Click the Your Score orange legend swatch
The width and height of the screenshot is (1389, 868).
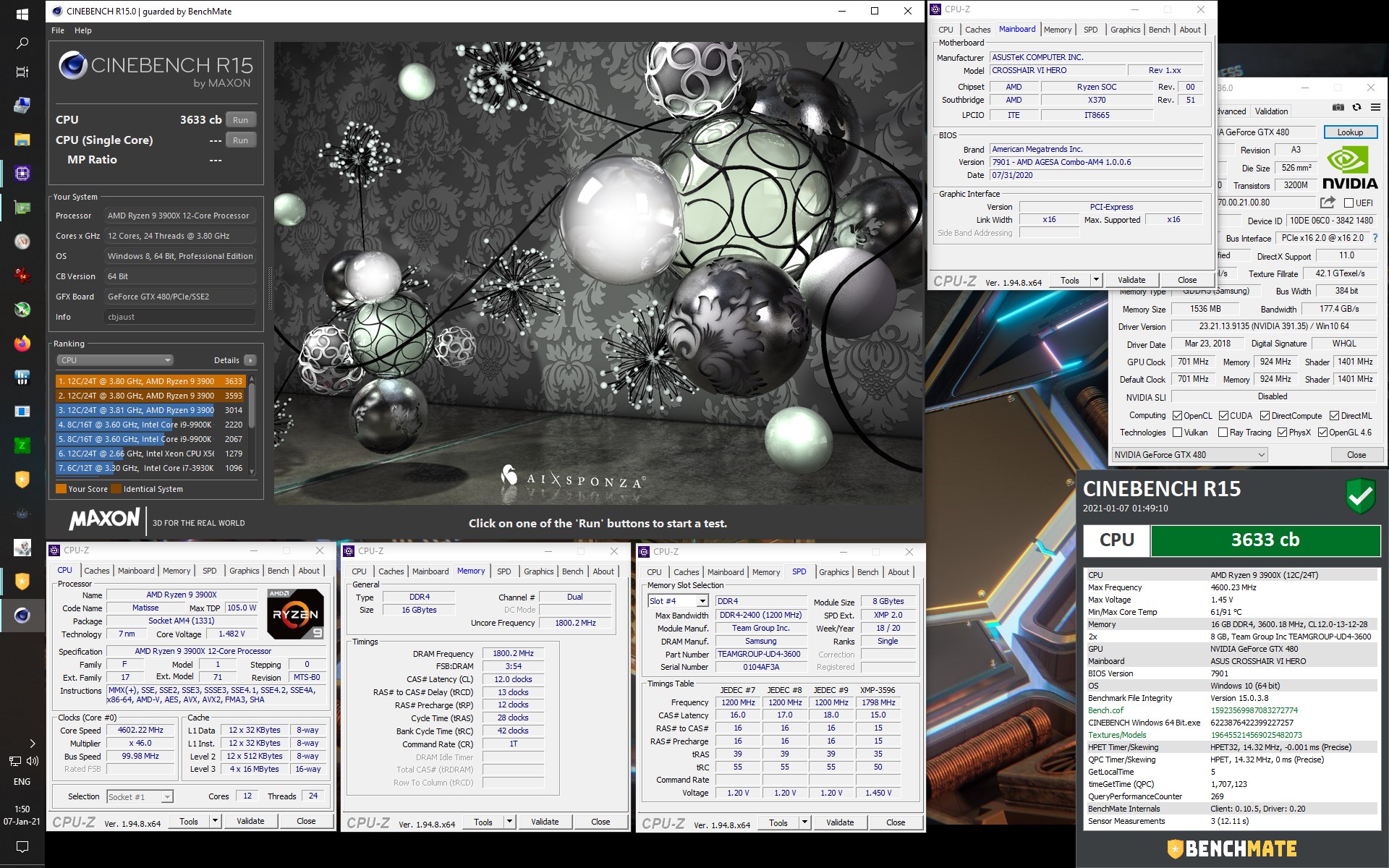(x=61, y=489)
